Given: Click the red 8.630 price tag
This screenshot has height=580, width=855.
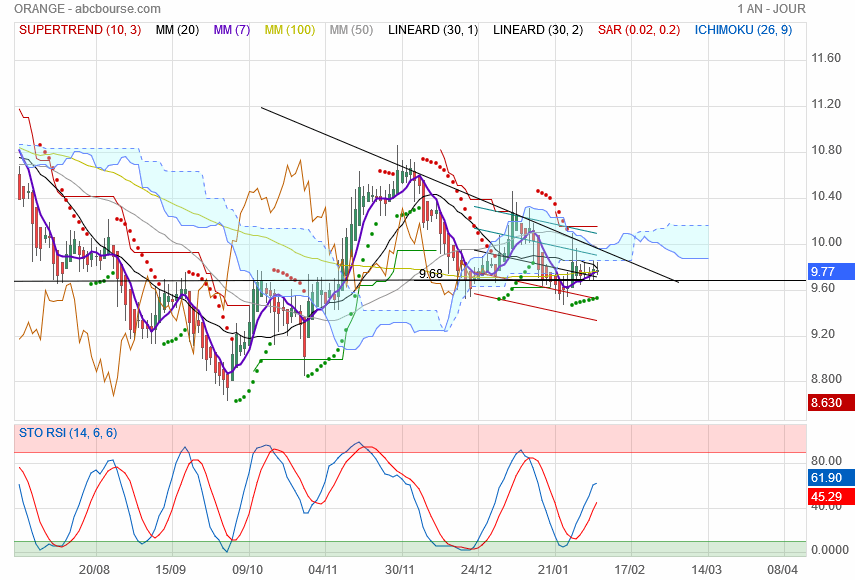Looking at the screenshot, I should coord(831,403).
